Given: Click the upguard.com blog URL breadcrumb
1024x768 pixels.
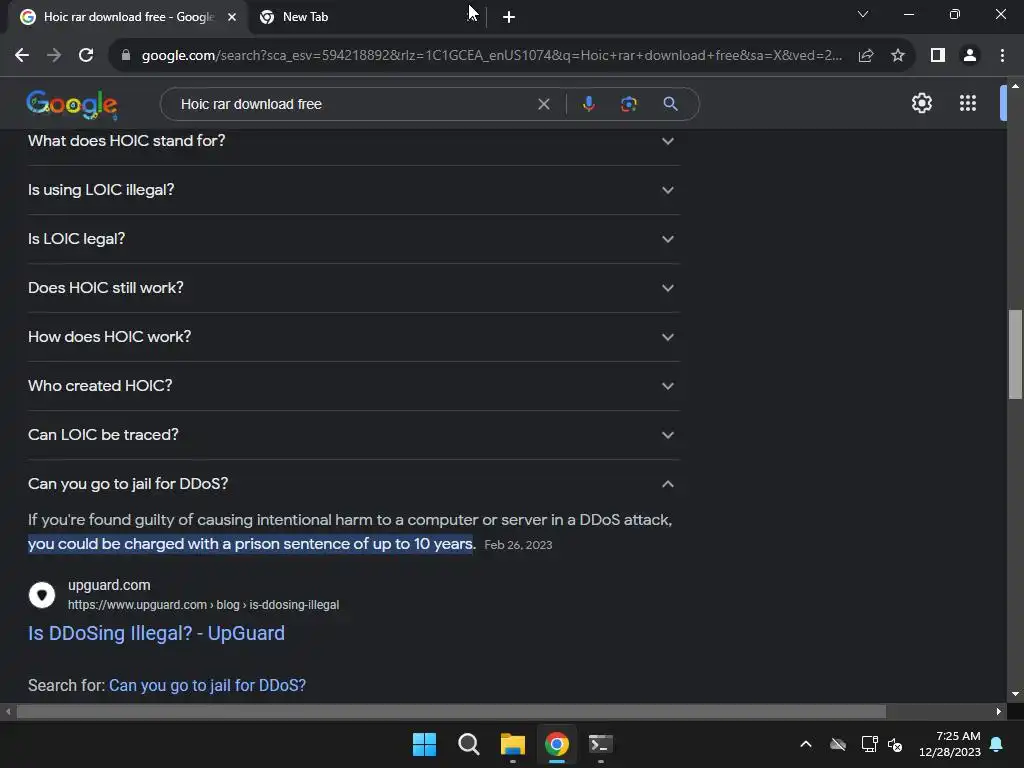Looking at the screenshot, I should pos(203,605).
